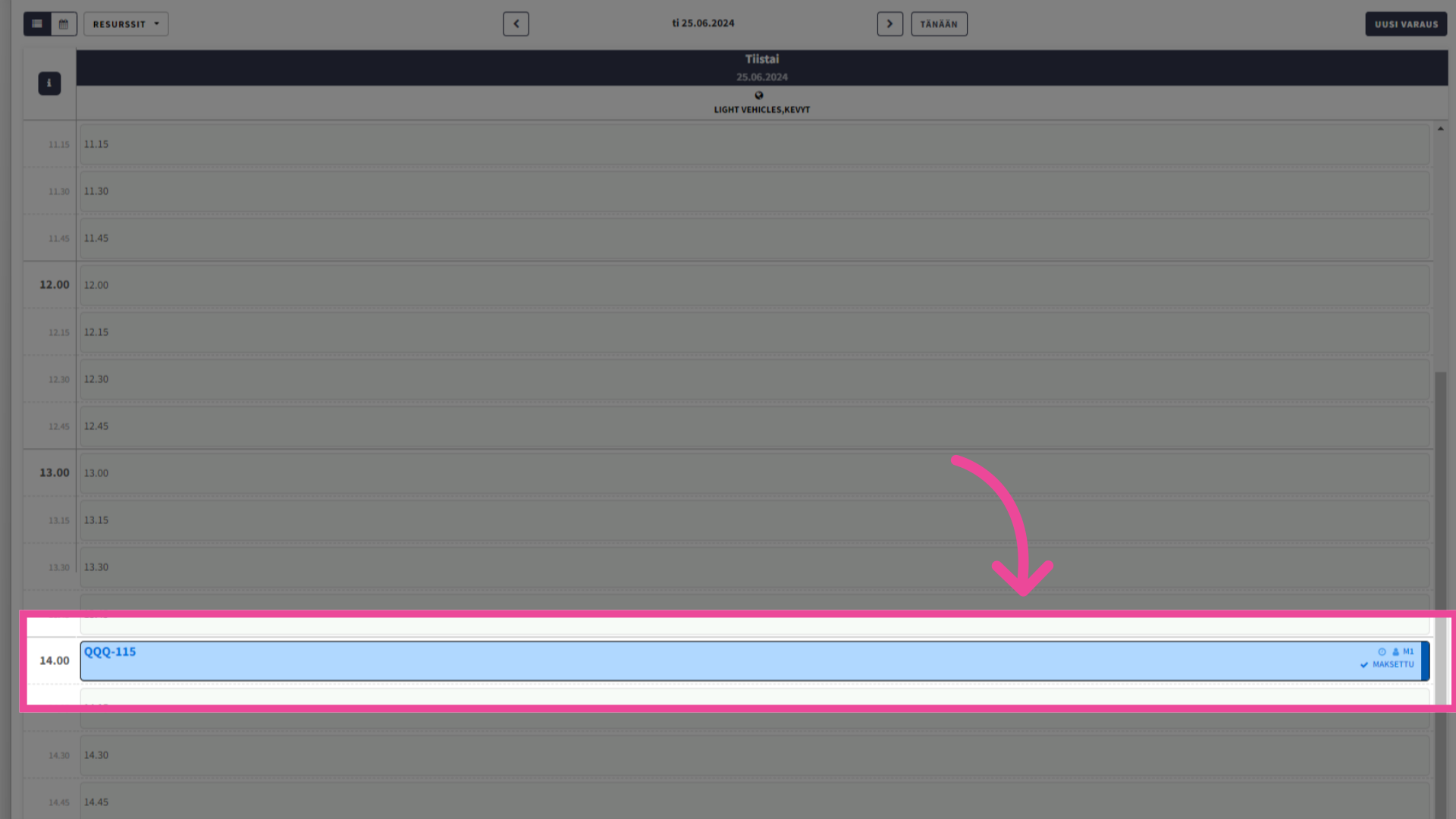Click the LIGHT VEHICLES,KEVYT resource icon

coord(759,95)
